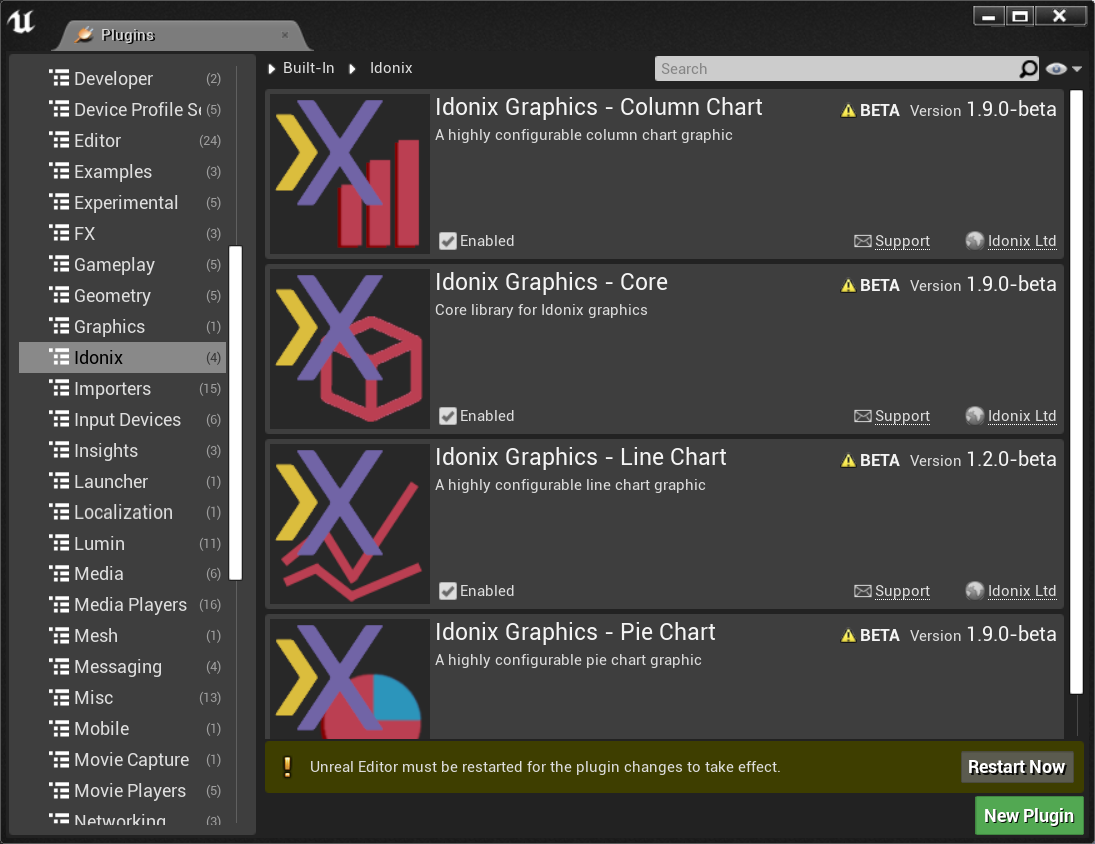Viewport: 1095px width, 844px height.
Task: Uncheck Enabled for Idonix Graphics Core
Action: point(448,416)
